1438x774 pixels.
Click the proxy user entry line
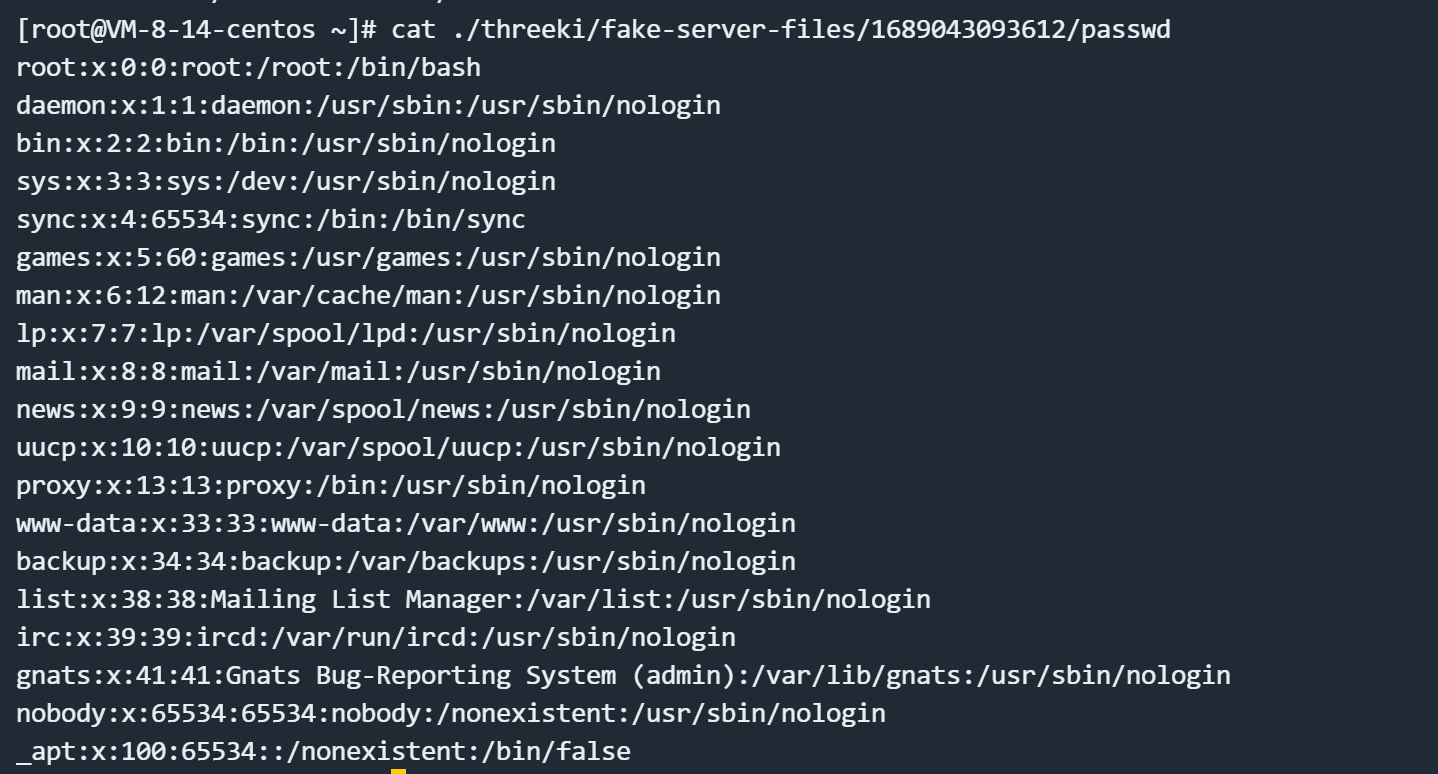click(330, 485)
